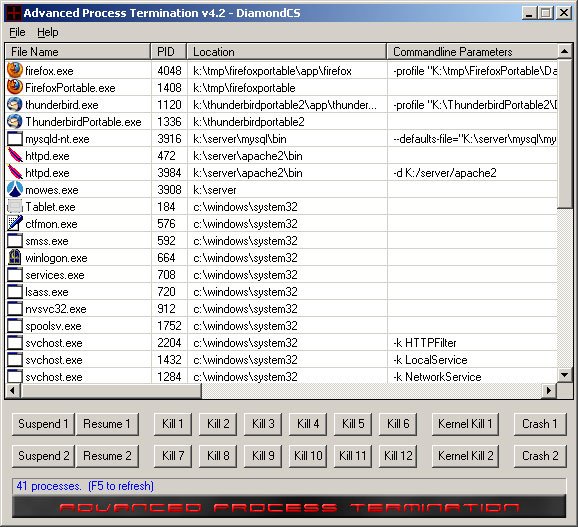The image size is (578, 527).
Task: Click the feather icon of httpd.exe PID 472
Action: [x=15, y=156]
